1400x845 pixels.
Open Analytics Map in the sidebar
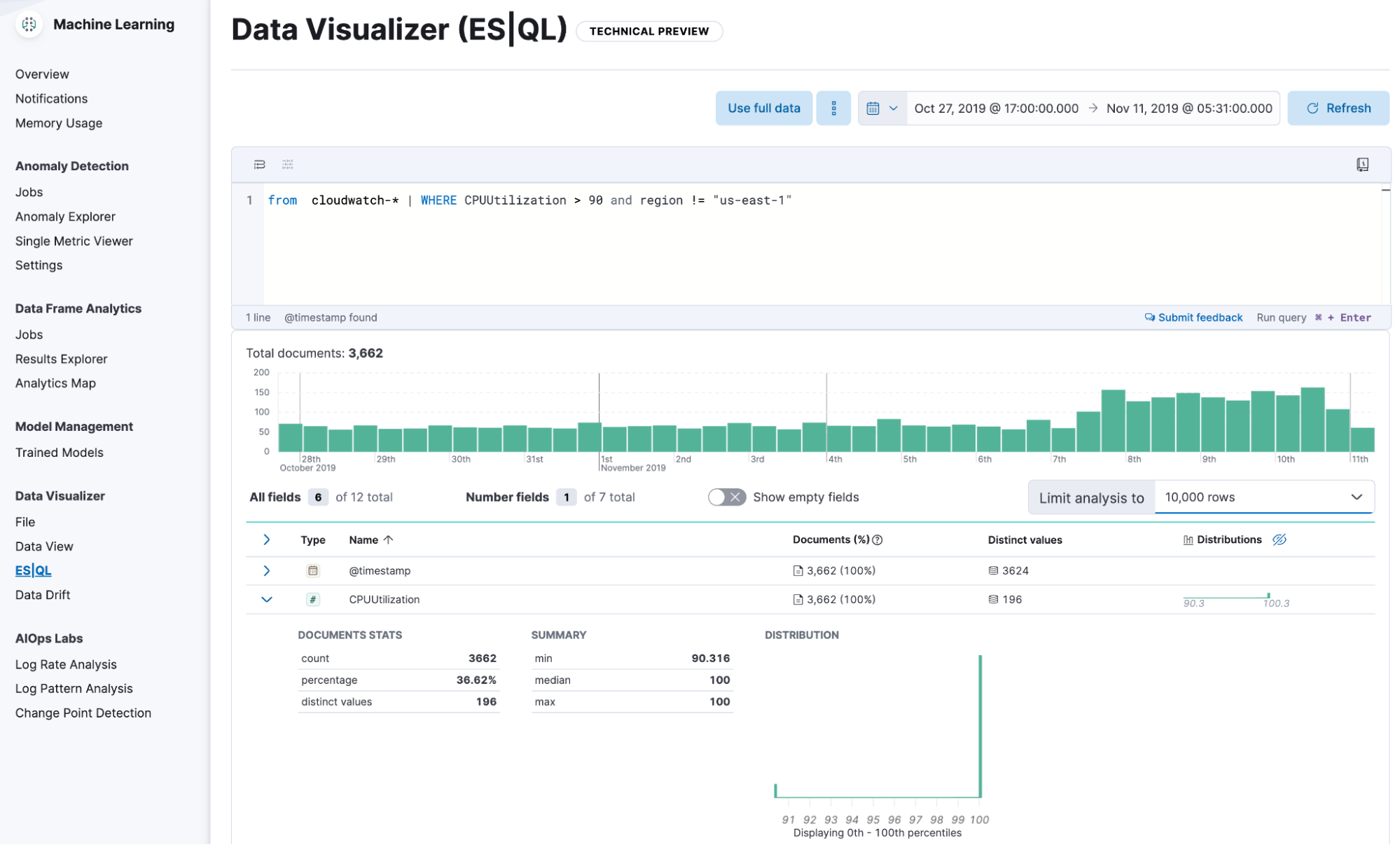55,383
